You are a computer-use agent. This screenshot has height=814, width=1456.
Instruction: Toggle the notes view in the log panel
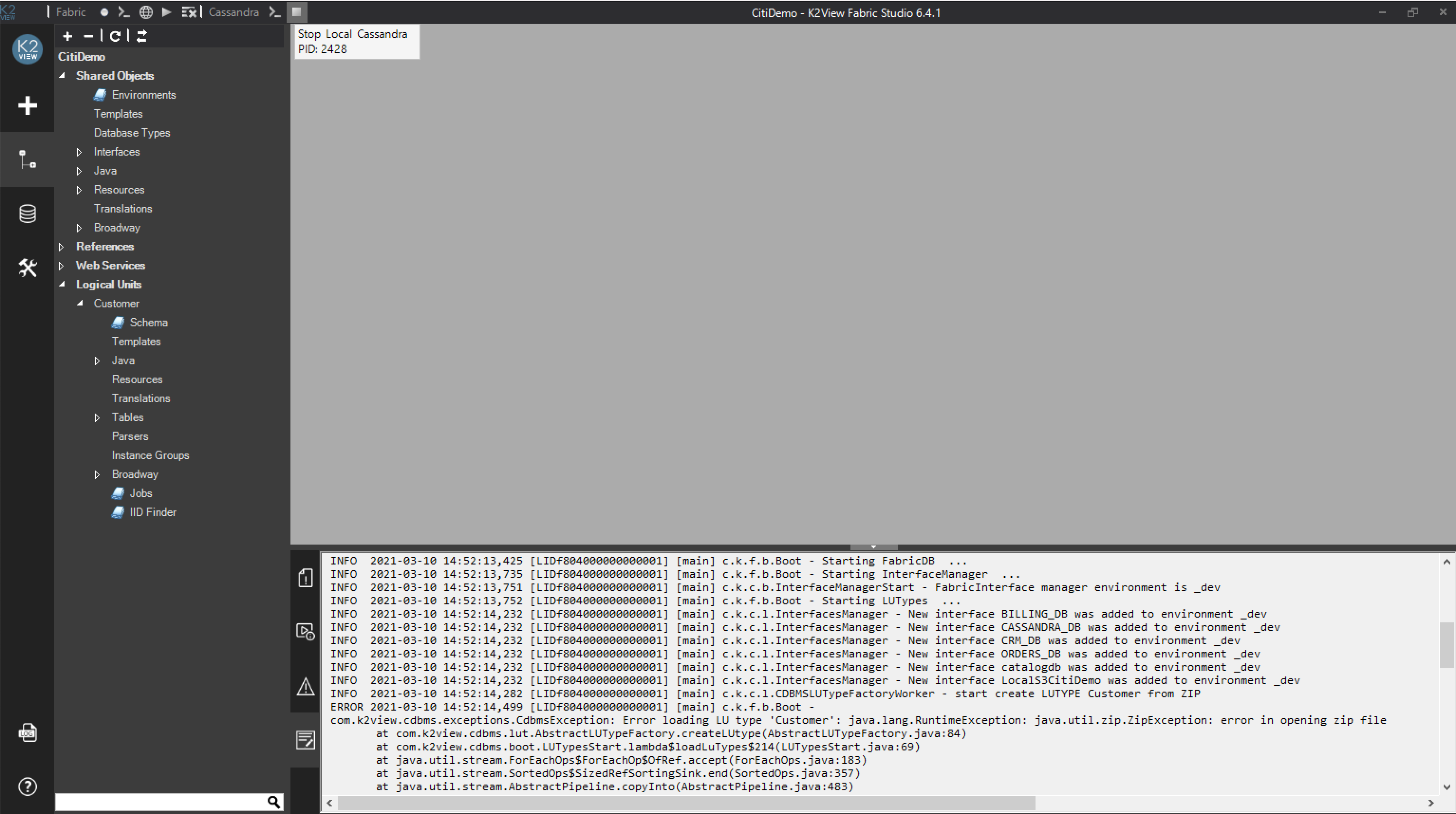coord(305,740)
